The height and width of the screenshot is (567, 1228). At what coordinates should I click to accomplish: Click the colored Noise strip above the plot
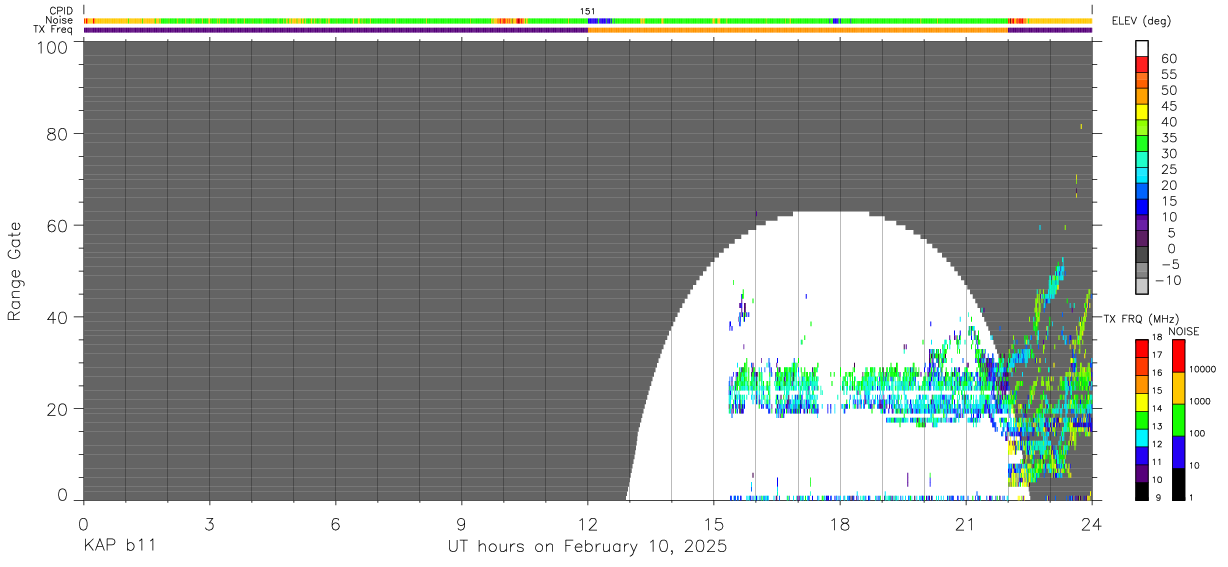tap(587, 20)
